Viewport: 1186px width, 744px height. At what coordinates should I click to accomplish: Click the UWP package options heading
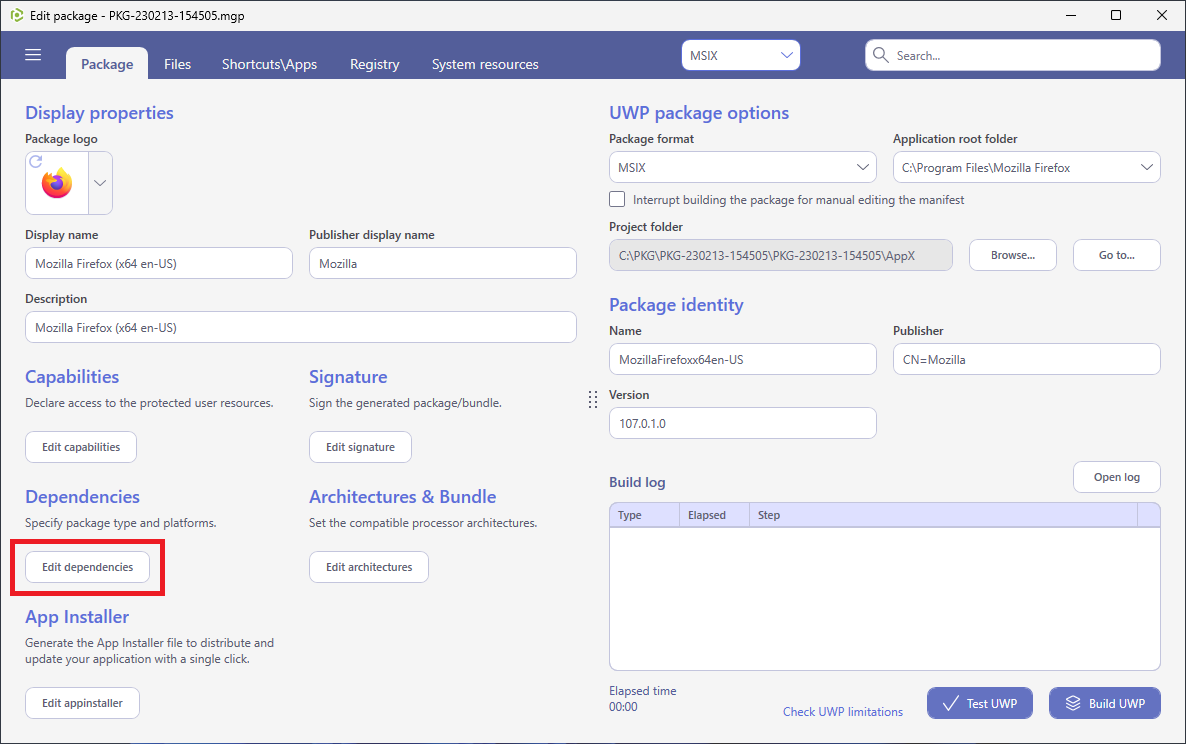coord(699,113)
